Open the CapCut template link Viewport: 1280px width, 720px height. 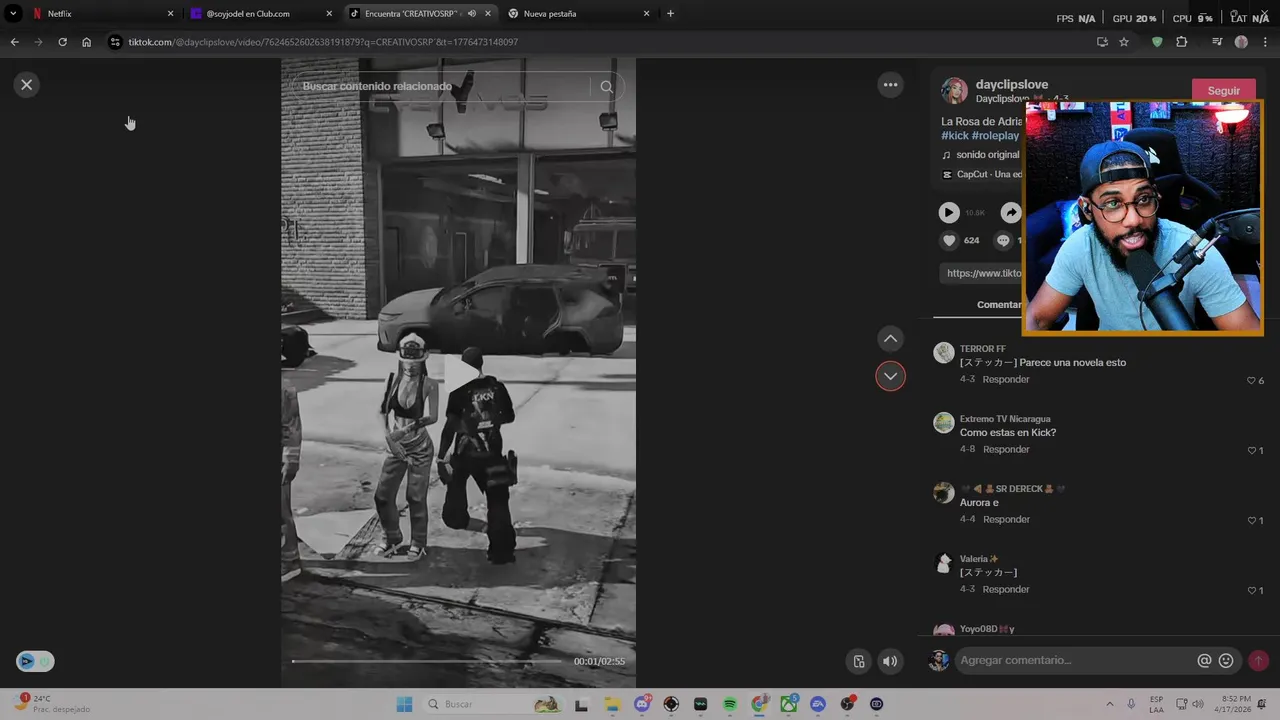(982, 174)
